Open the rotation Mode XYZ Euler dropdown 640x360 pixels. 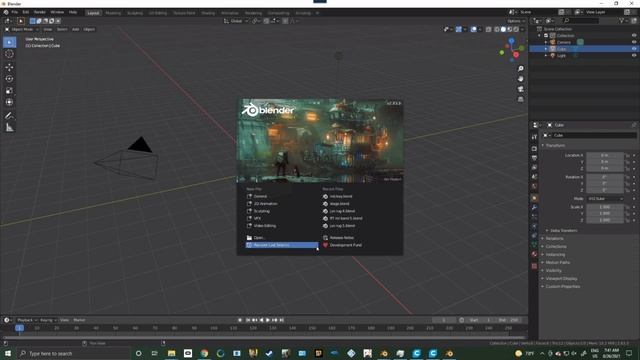pyautogui.click(x=605, y=199)
